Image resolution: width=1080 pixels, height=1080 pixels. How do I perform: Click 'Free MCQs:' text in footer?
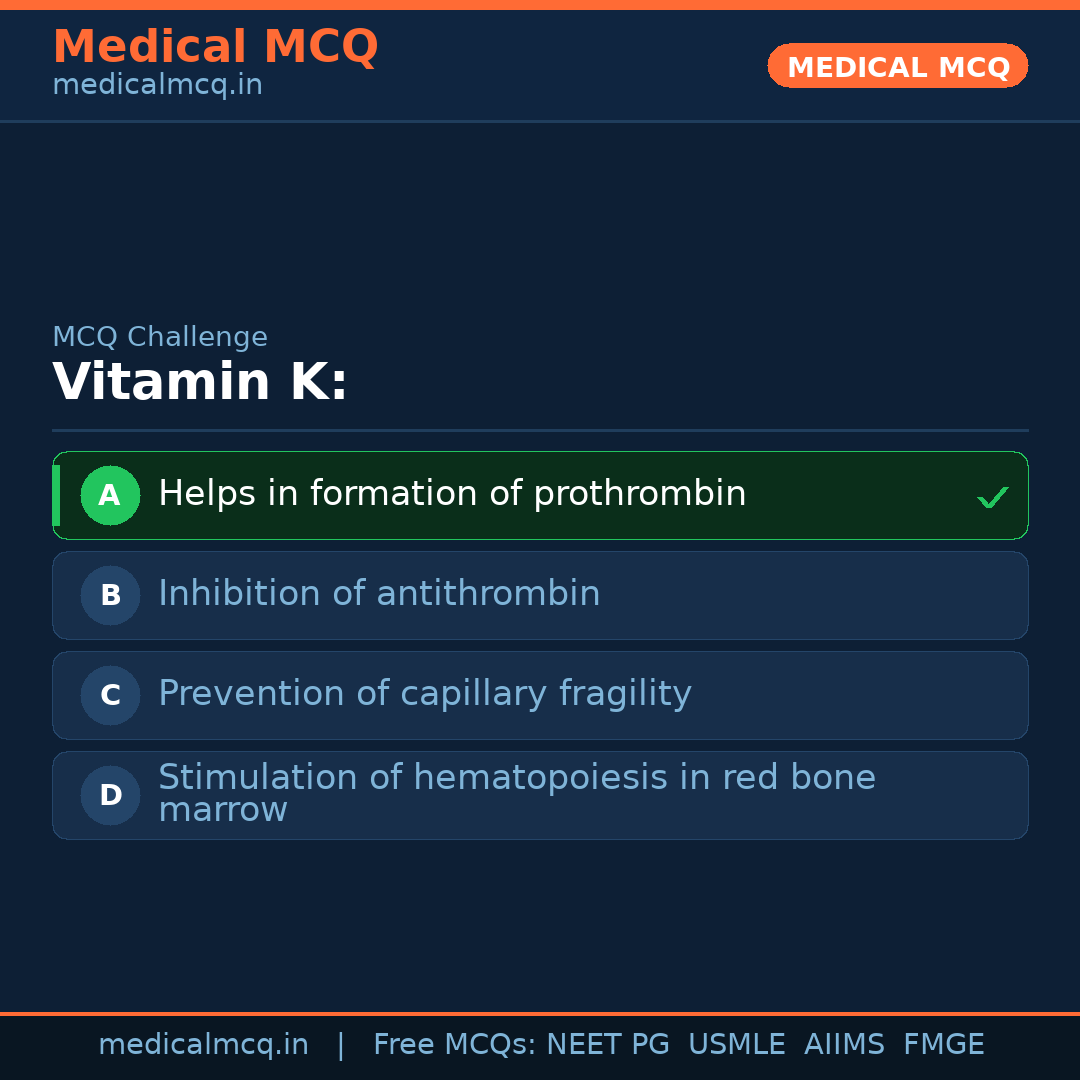tap(455, 1045)
